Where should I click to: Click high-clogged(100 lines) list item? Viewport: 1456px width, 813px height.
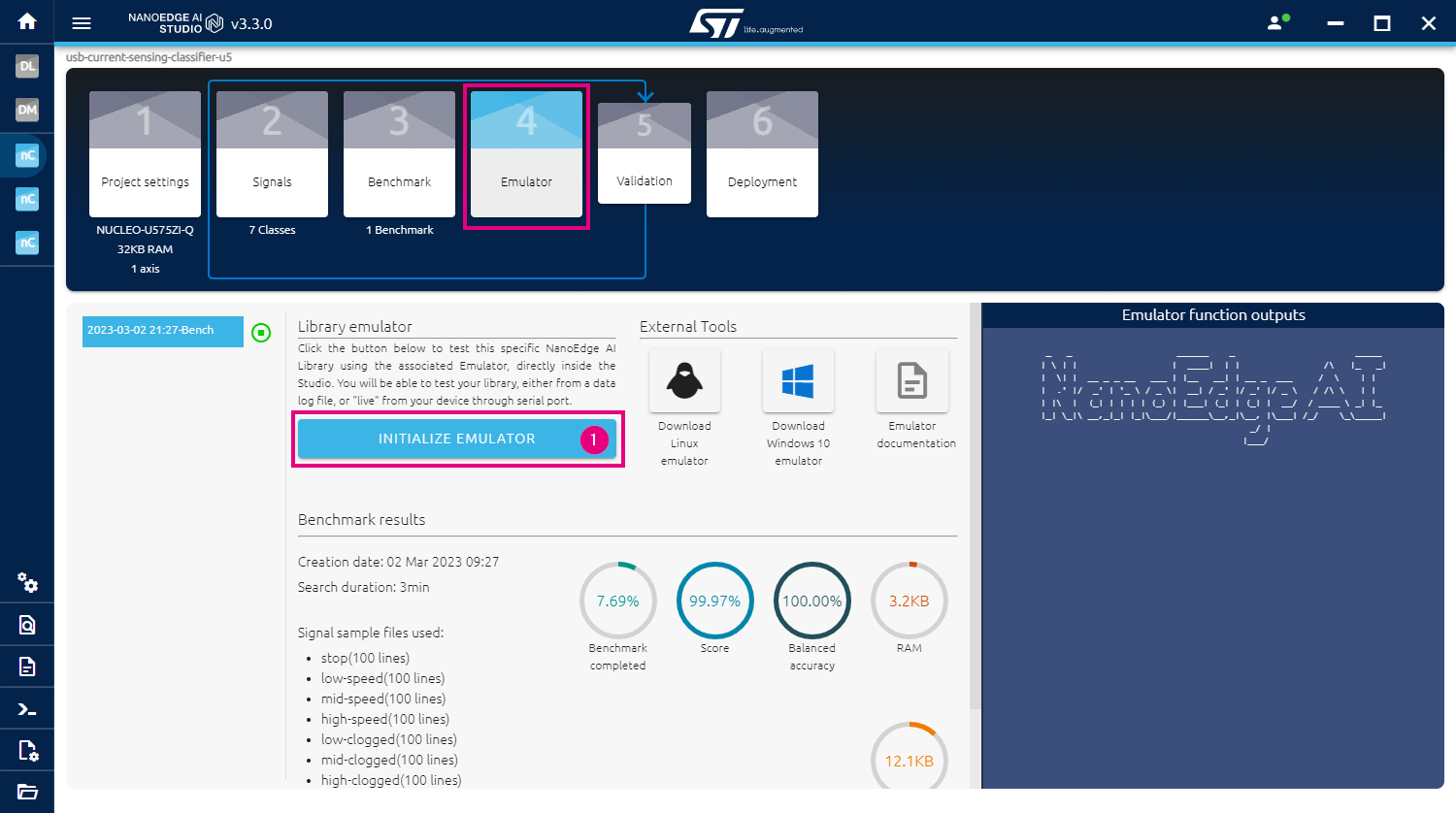pyautogui.click(x=391, y=780)
